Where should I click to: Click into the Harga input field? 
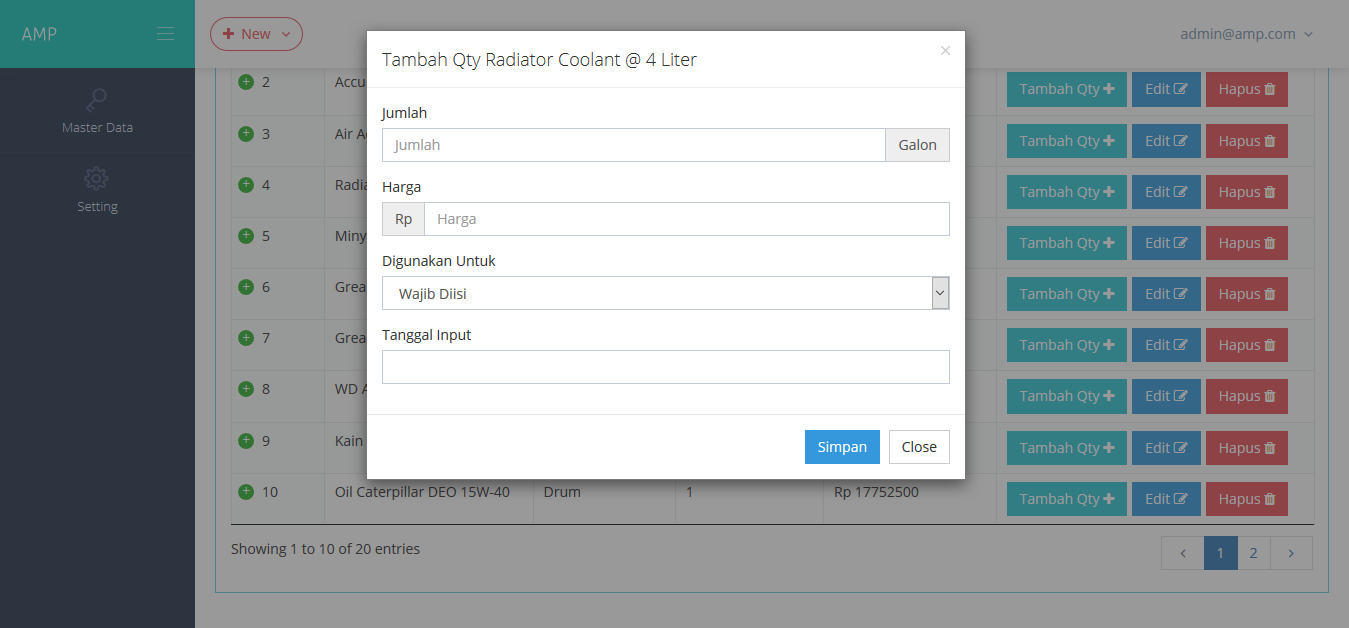click(x=686, y=219)
